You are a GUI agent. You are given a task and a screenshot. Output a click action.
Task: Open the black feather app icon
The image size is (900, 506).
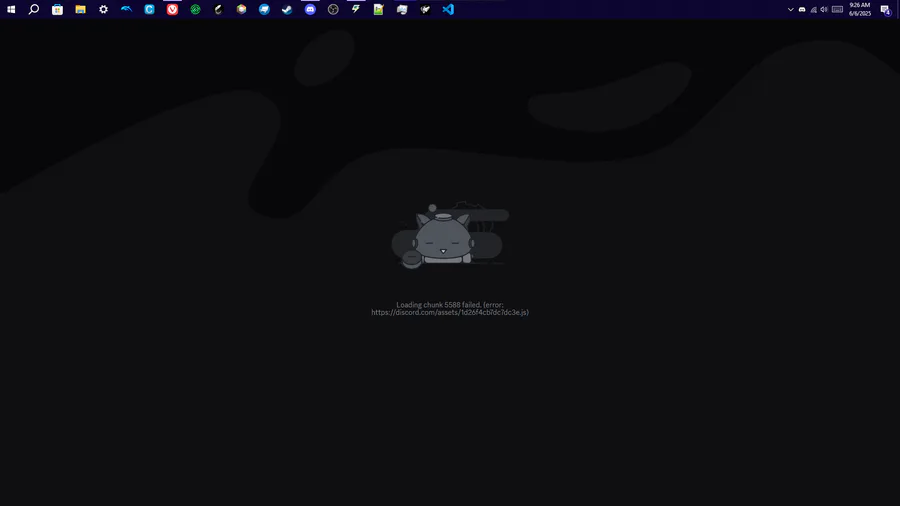[218, 9]
